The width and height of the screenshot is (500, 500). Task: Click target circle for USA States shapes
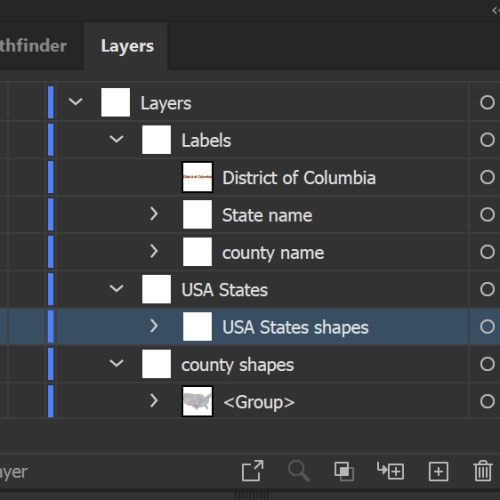[487, 326]
